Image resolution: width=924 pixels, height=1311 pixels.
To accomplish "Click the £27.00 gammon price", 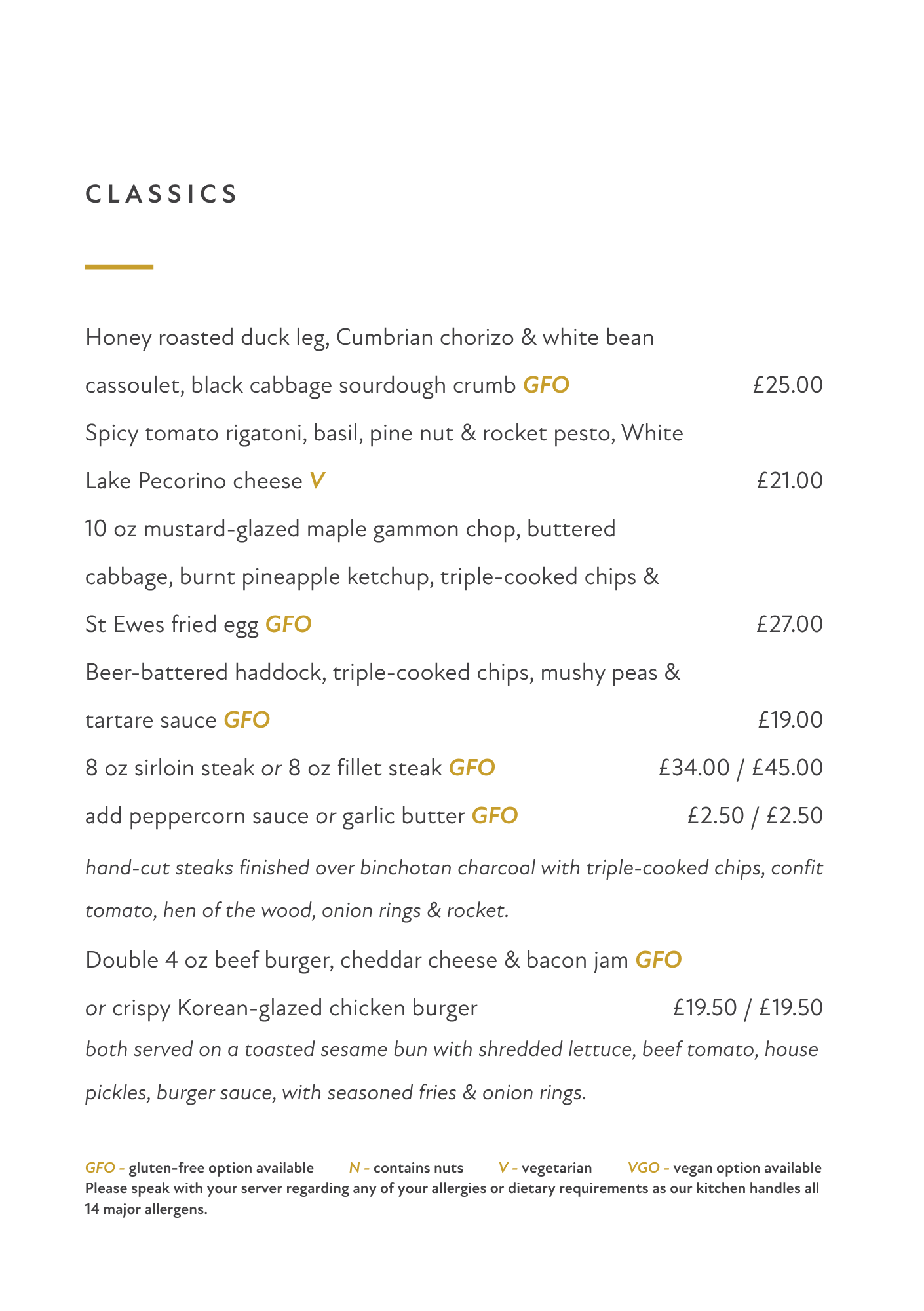I will [790, 624].
